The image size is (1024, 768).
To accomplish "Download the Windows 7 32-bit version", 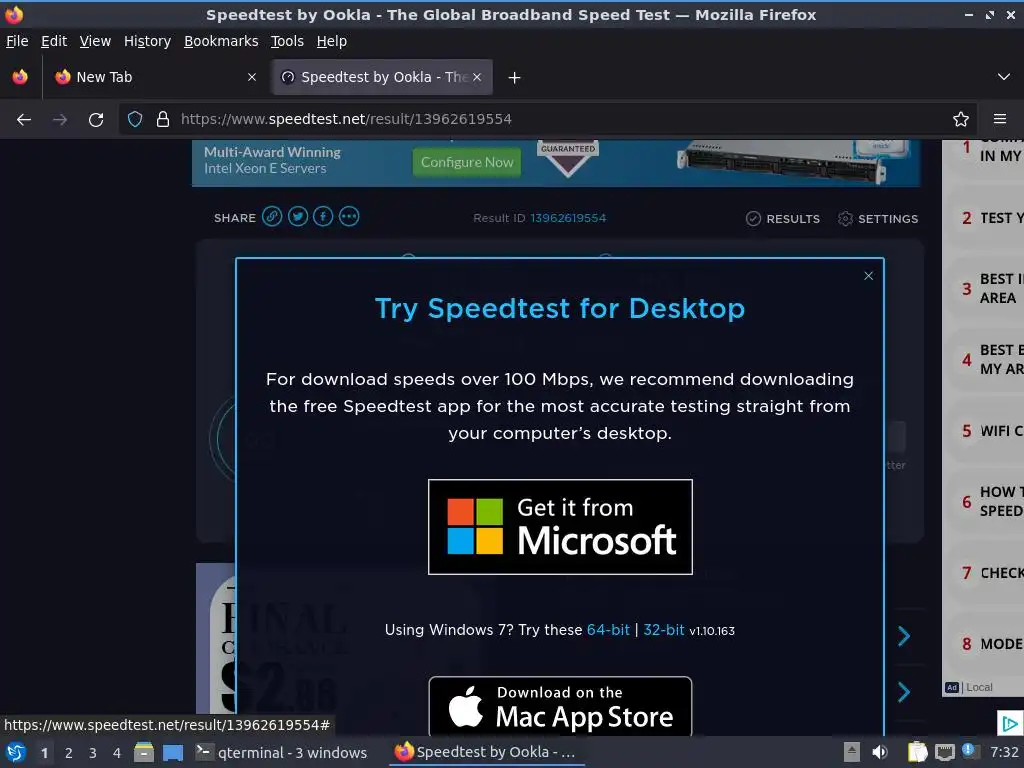I will (x=664, y=630).
